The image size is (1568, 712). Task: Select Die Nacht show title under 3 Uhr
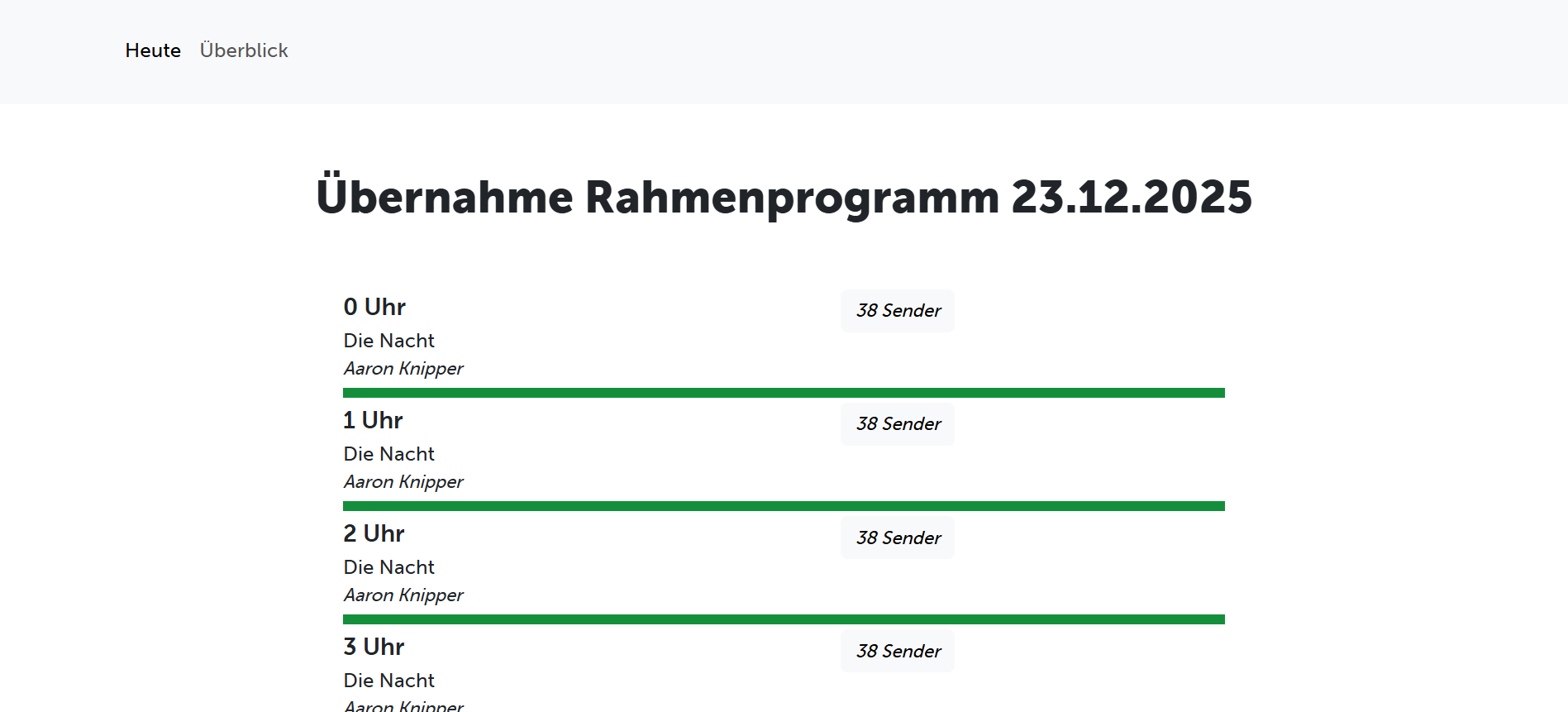[x=388, y=681]
